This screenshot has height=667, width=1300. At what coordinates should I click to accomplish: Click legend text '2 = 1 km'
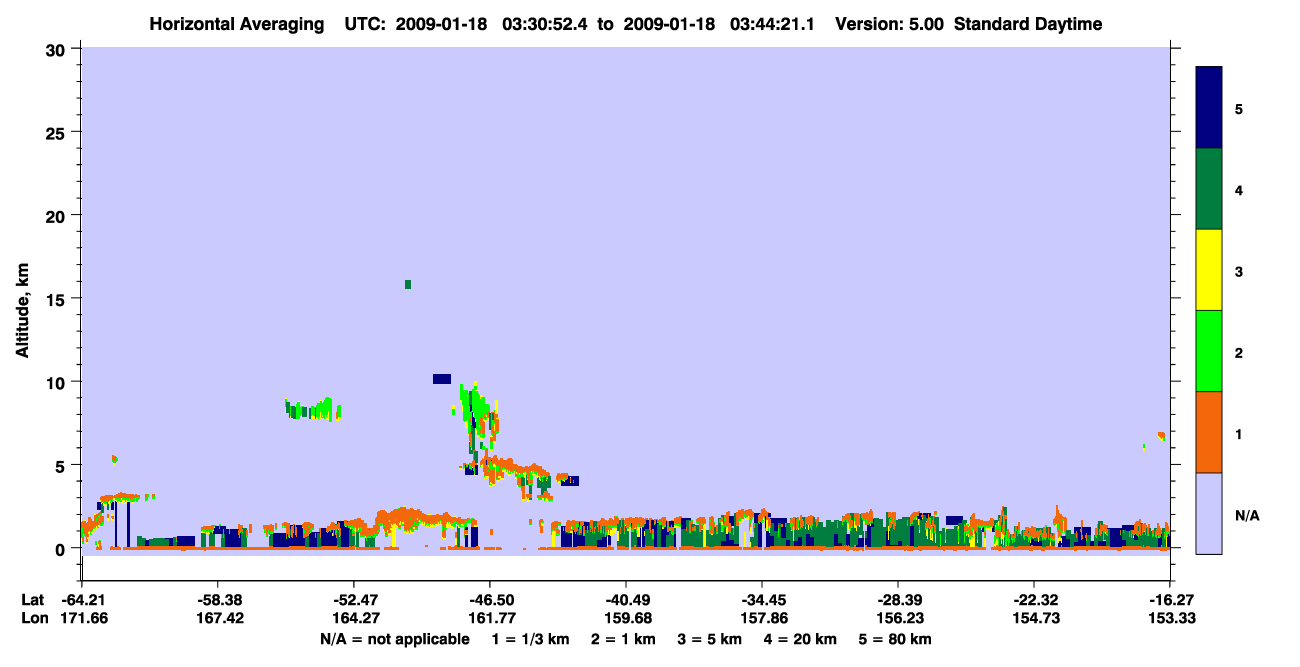[626, 639]
